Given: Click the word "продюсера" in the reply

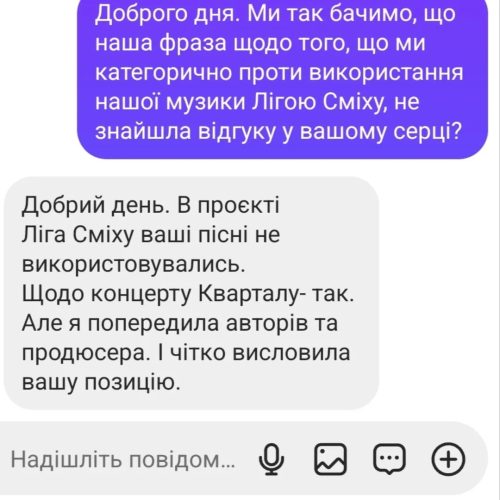Looking at the screenshot, I should click(x=85, y=354).
